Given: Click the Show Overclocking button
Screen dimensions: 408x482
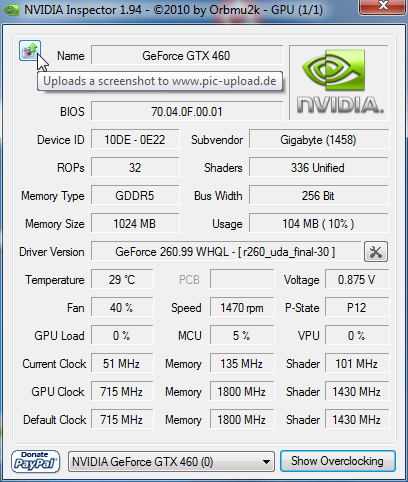Looking at the screenshot, I should point(338,461).
